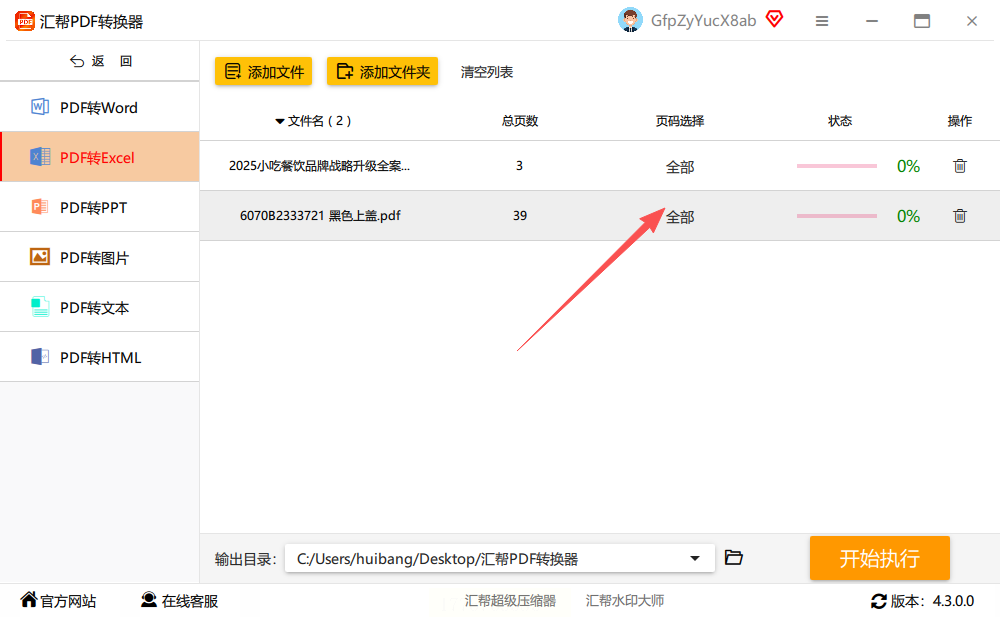Click the red VIP diamond icon
This screenshot has width=1000, height=617.
pyautogui.click(x=774, y=19)
